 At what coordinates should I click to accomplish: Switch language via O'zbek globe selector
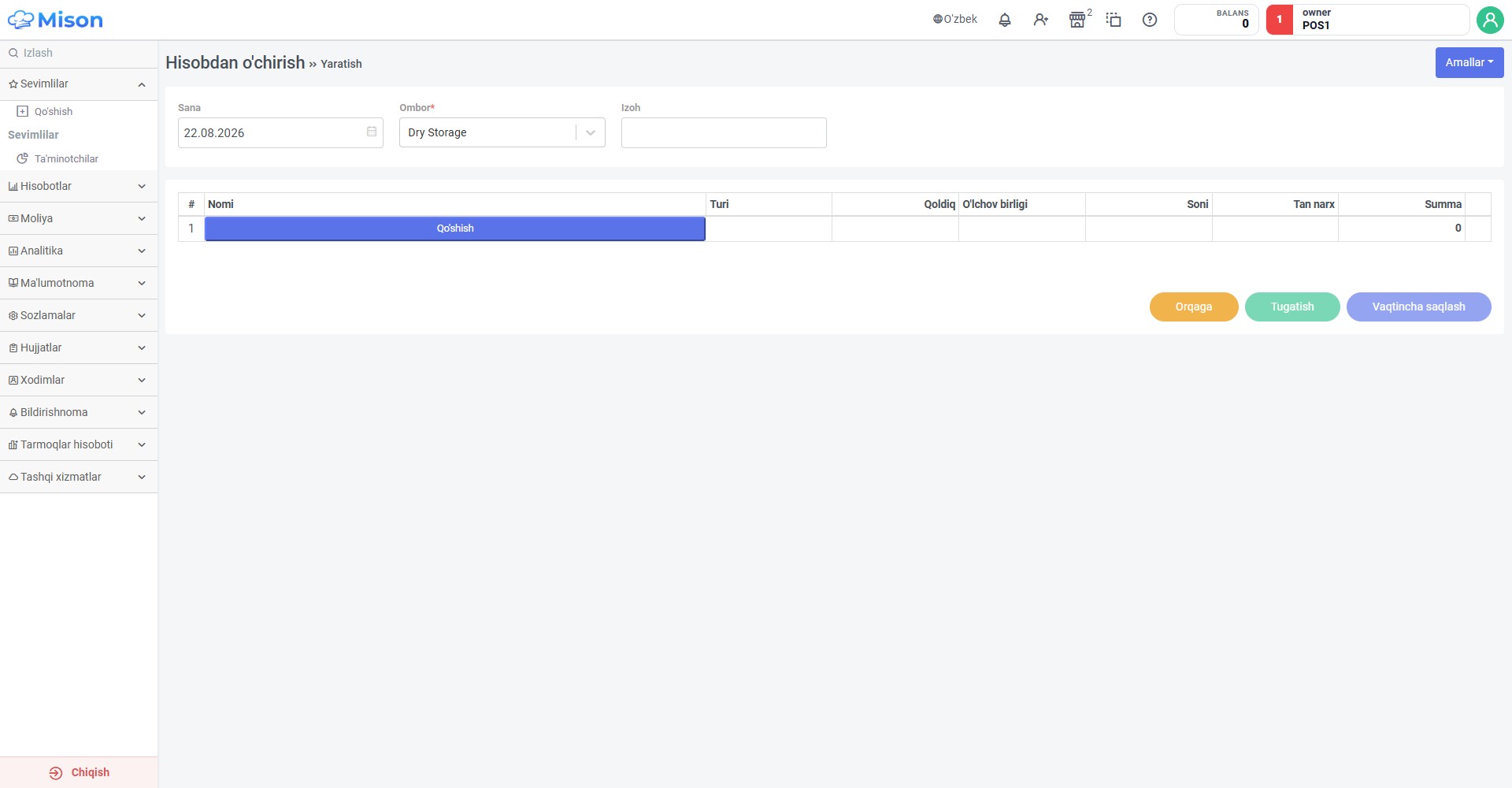[x=955, y=20]
